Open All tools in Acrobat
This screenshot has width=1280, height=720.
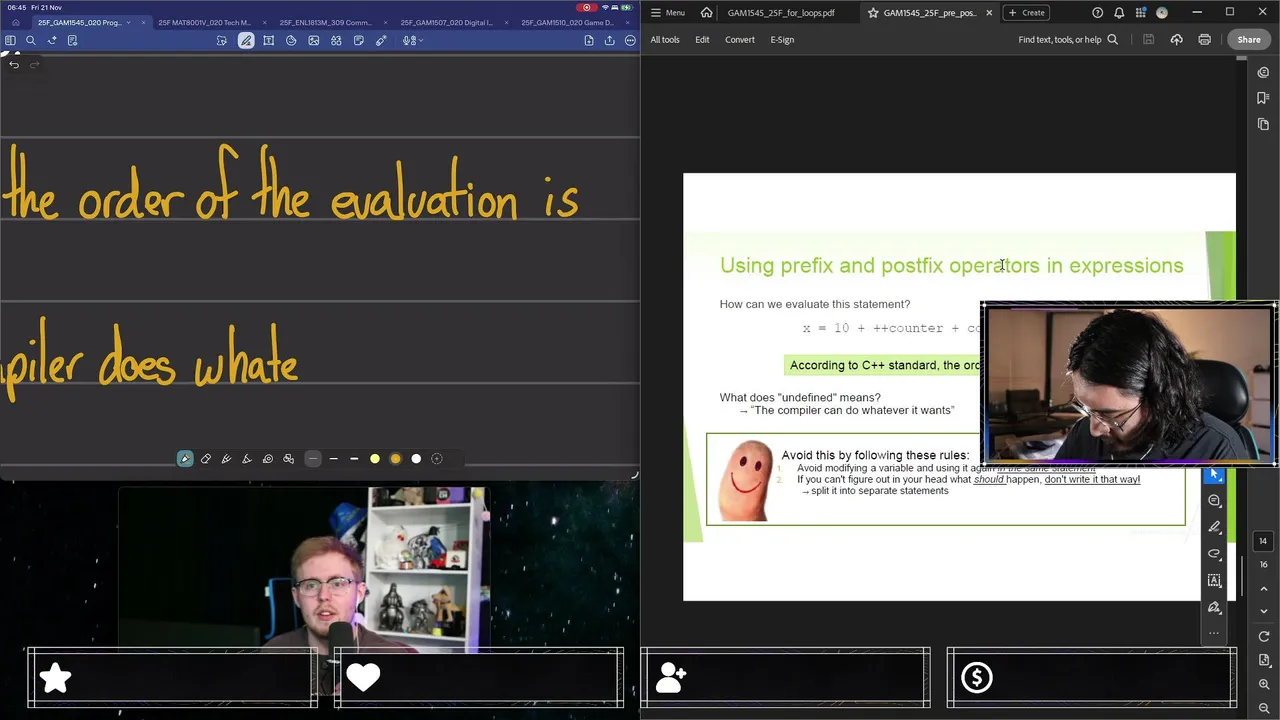pyautogui.click(x=665, y=40)
